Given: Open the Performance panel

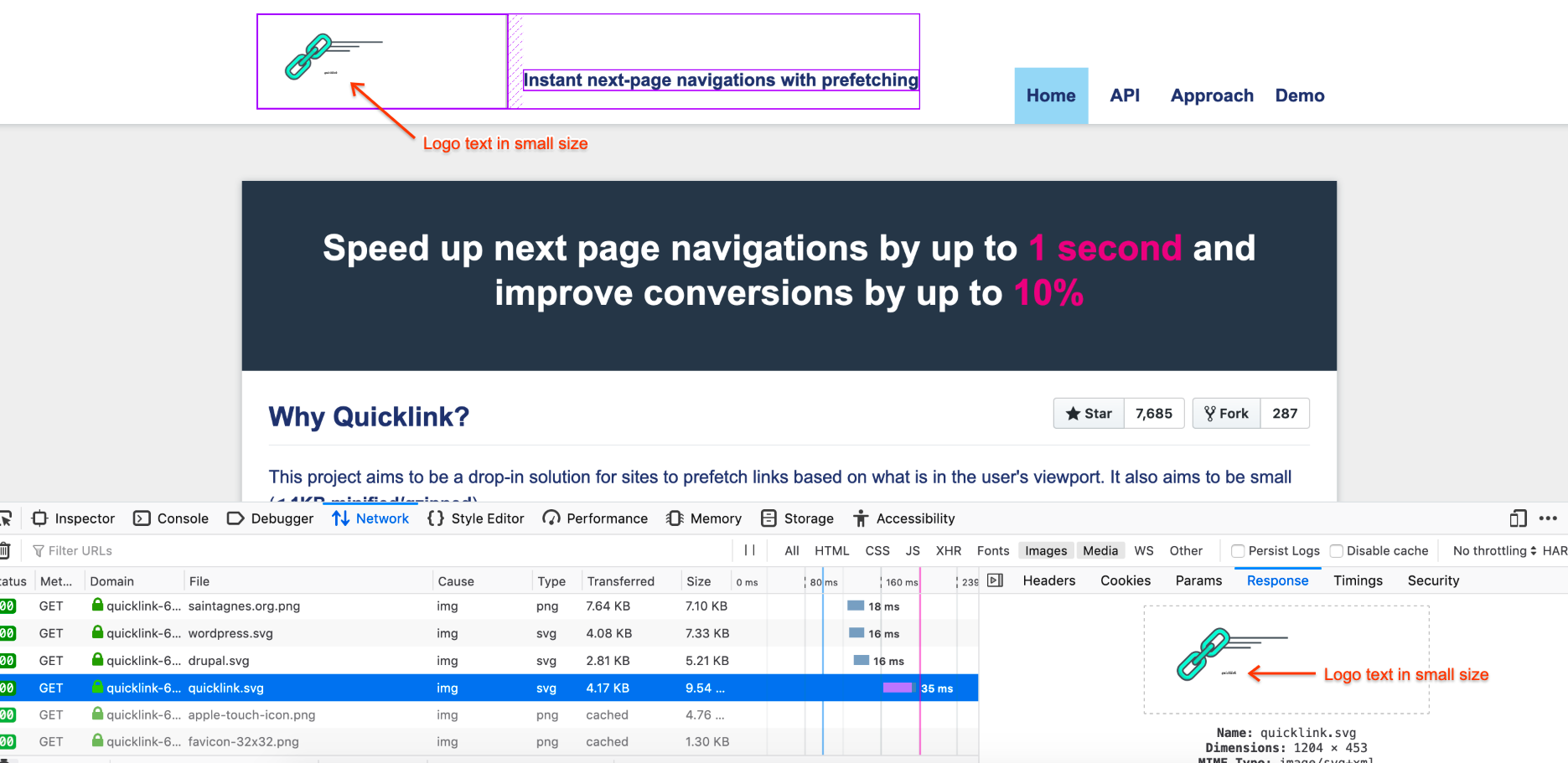Looking at the screenshot, I should point(595,518).
